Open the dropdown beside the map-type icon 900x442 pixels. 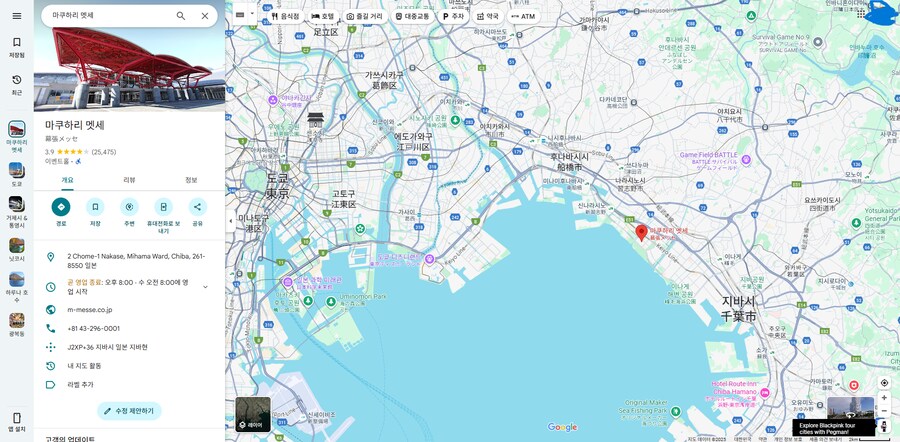(x=253, y=14)
